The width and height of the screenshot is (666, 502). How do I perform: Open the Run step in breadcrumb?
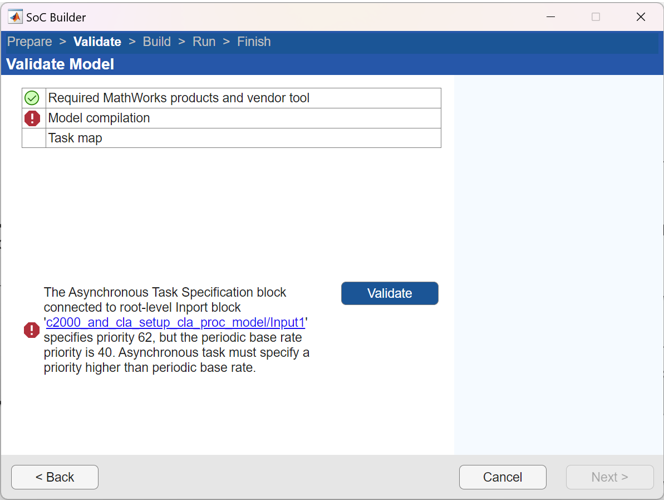(x=204, y=42)
